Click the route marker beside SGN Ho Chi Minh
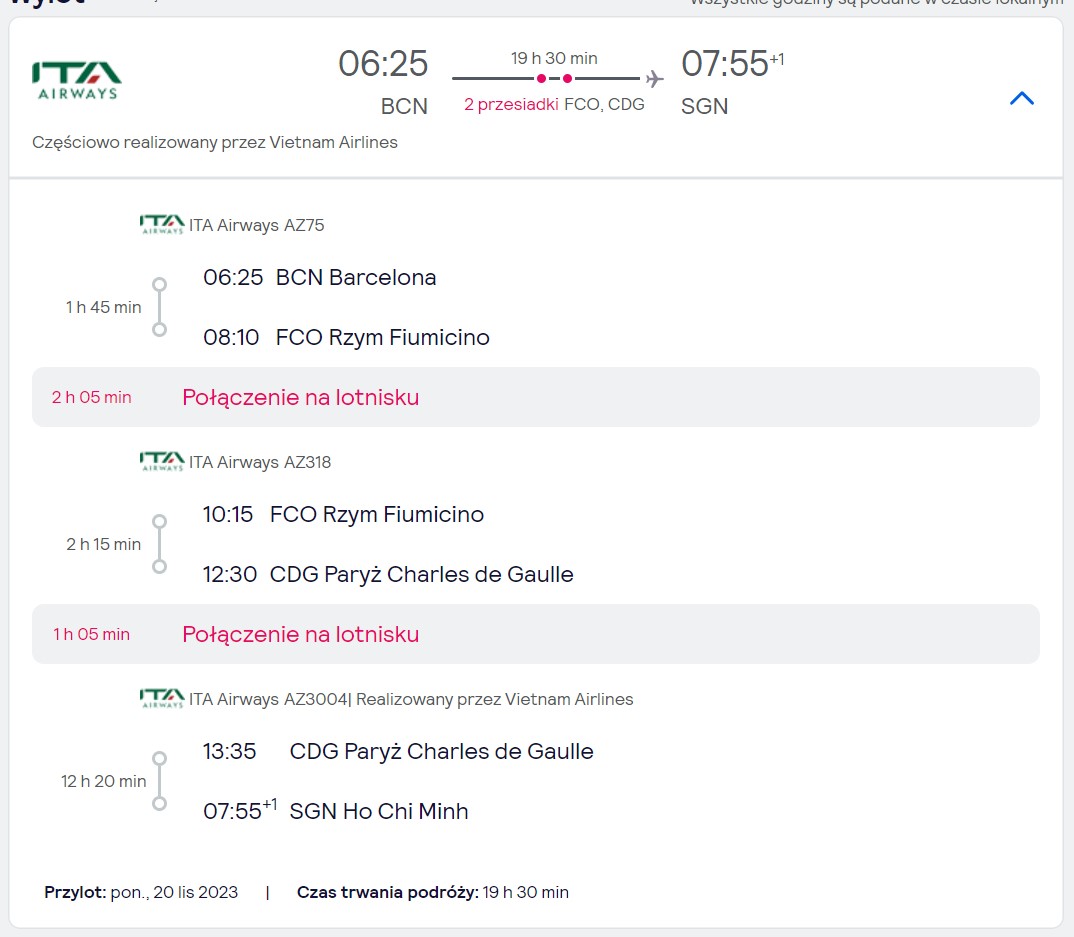This screenshot has height=937, width=1074. pos(160,803)
